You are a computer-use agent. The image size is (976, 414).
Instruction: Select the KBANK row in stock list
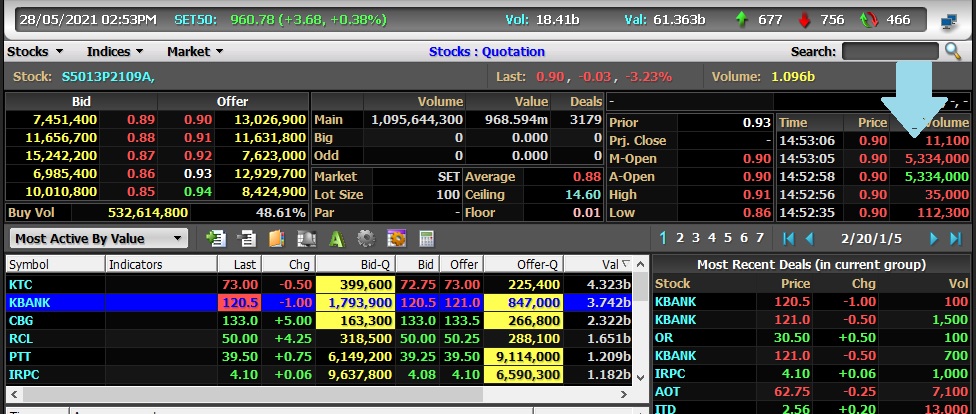point(319,303)
